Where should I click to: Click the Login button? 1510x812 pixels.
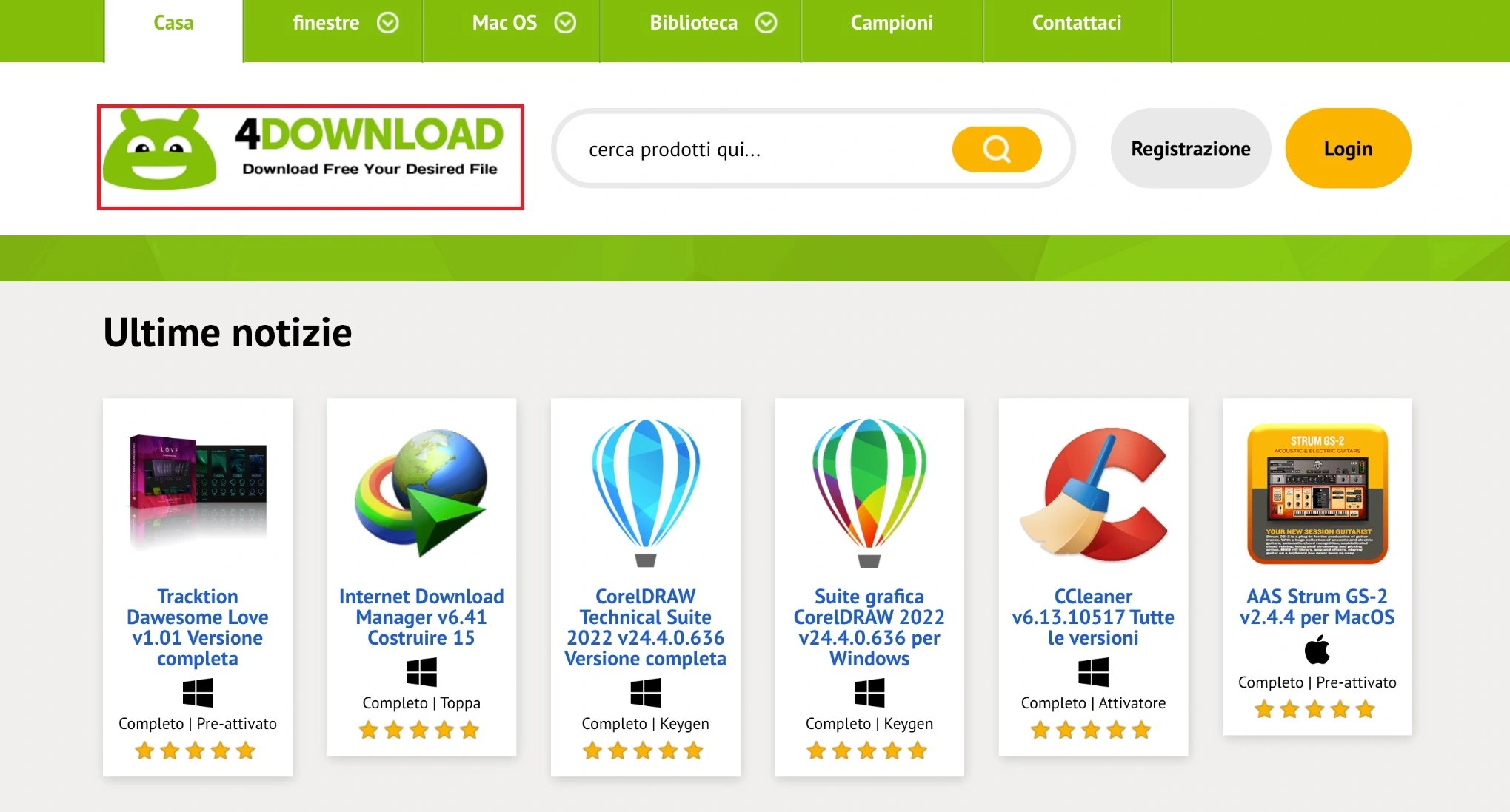[x=1346, y=148]
